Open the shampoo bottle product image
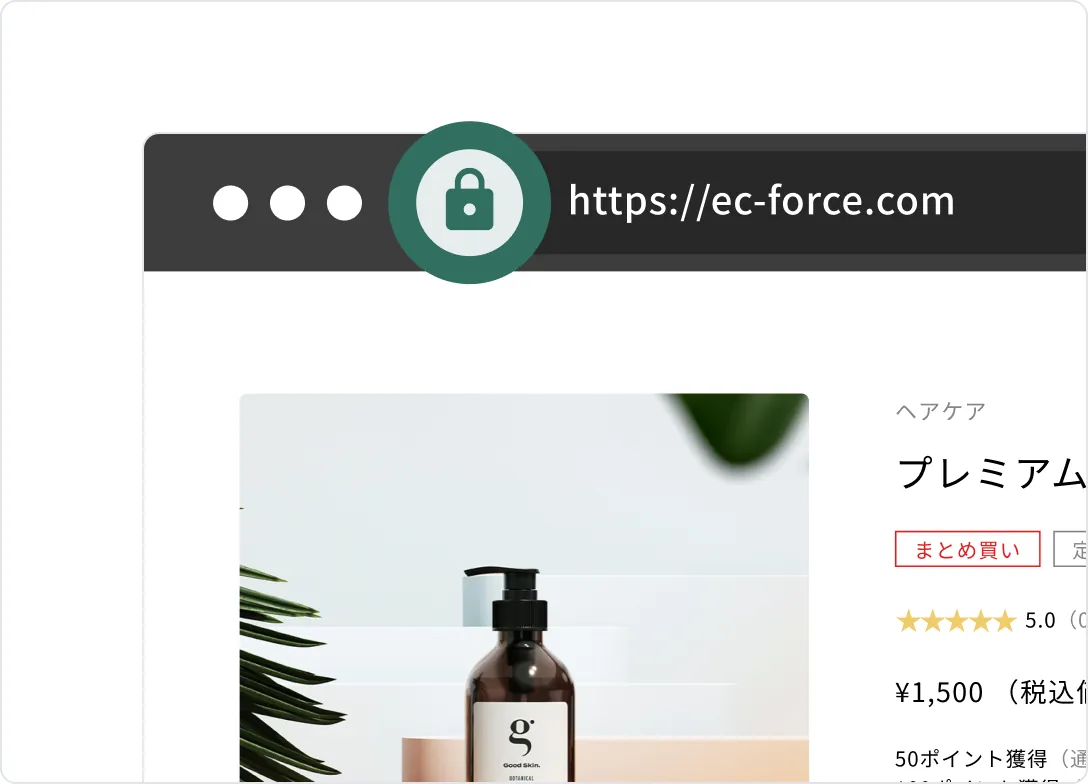 (524, 588)
